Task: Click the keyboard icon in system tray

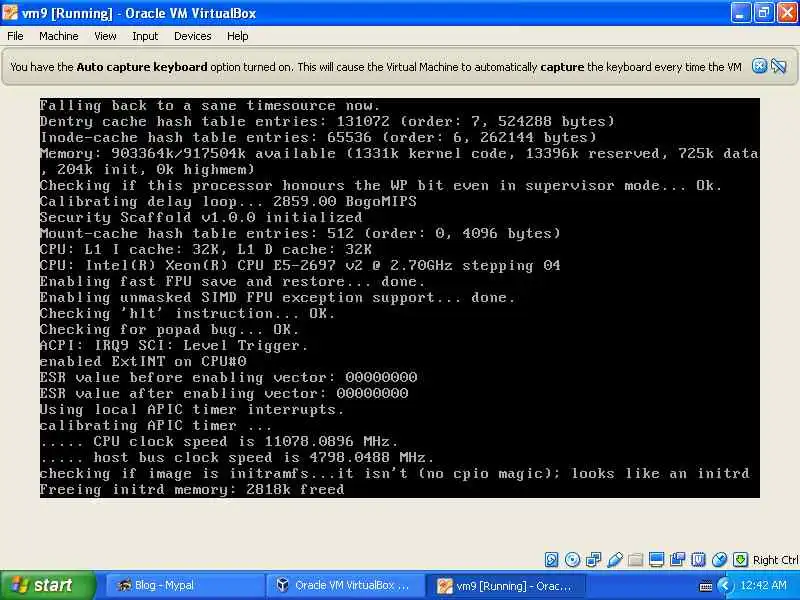Action: [x=706, y=586]
